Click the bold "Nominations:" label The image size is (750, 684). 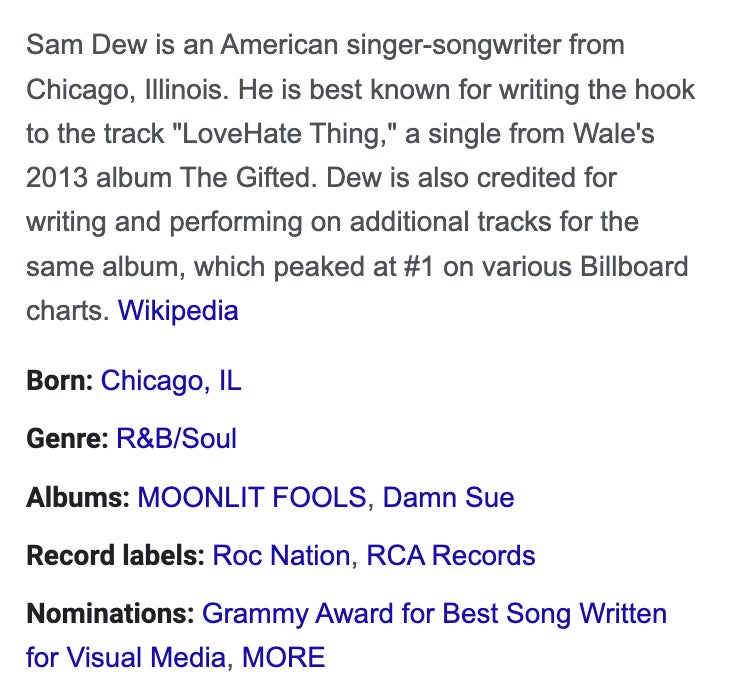[x=110, y=613]
